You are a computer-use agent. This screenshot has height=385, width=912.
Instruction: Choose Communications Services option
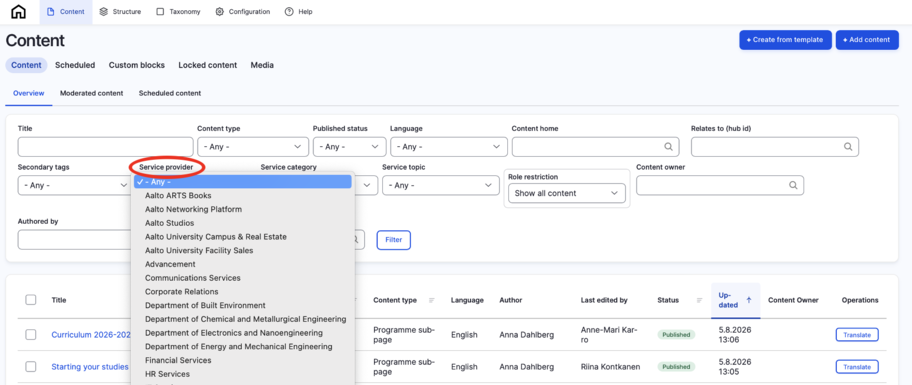[193, 278]
